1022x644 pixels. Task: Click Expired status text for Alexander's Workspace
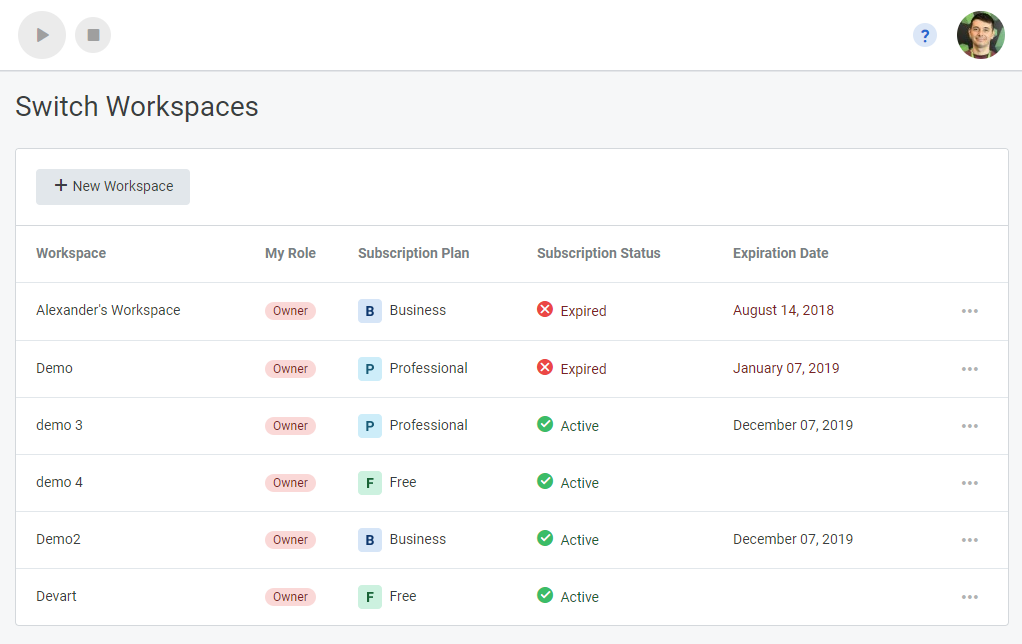pos(583,312)
